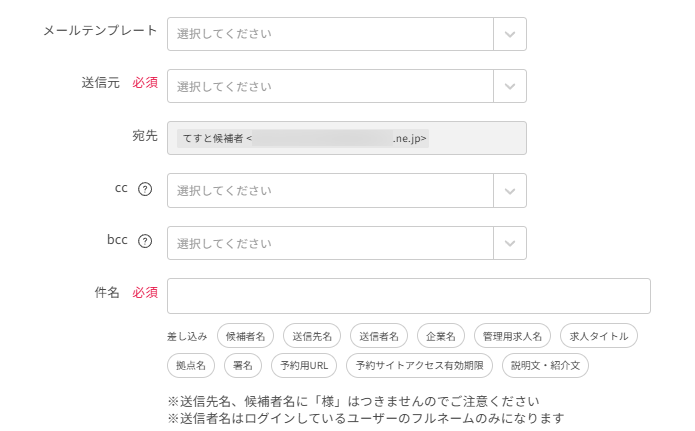This screenshot has height=431, width=695.
Task: Open the メールテンプレート dropdown arrow
Action: tap(510, 34)
